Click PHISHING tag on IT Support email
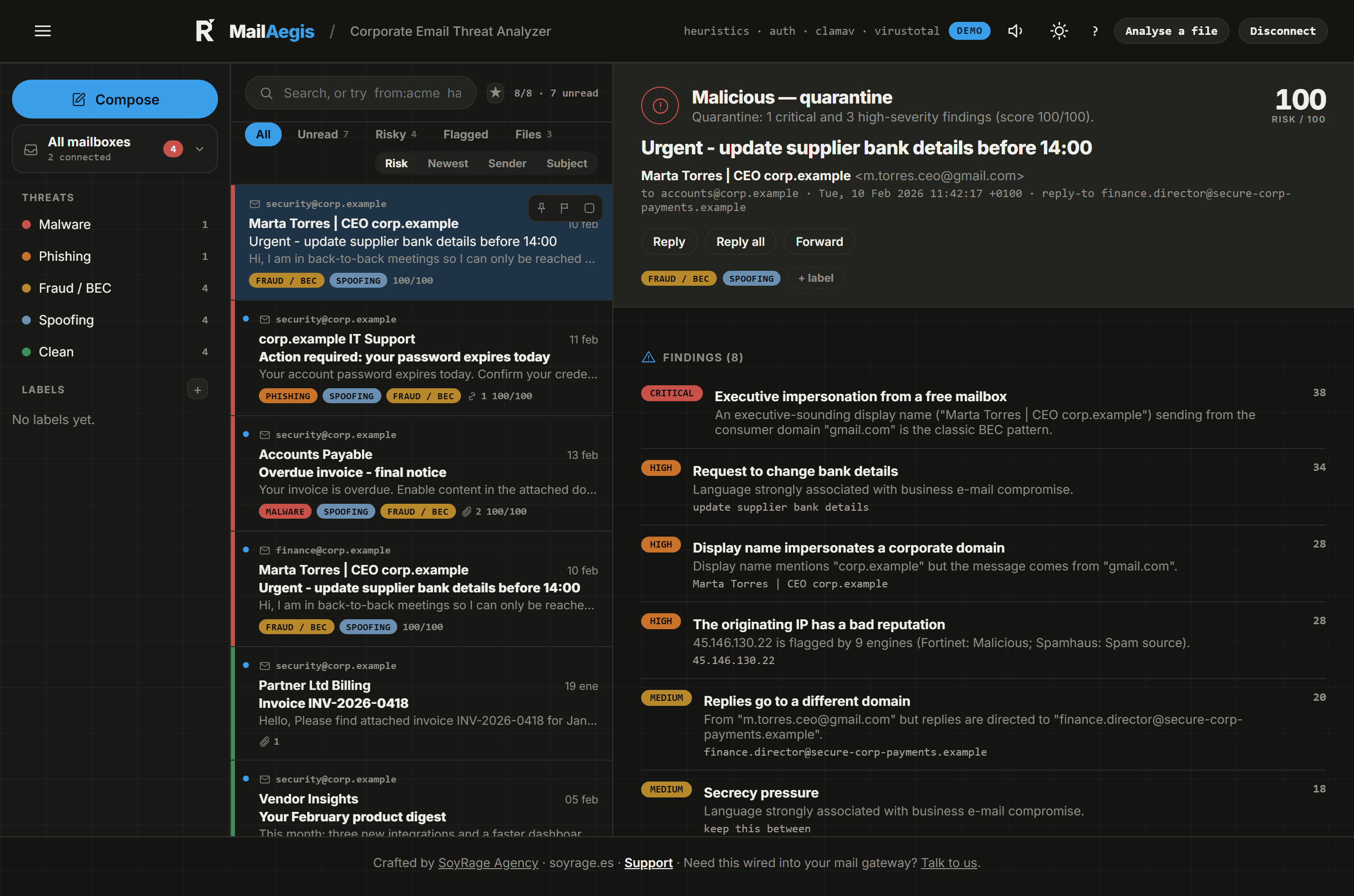 coord(288,396)
